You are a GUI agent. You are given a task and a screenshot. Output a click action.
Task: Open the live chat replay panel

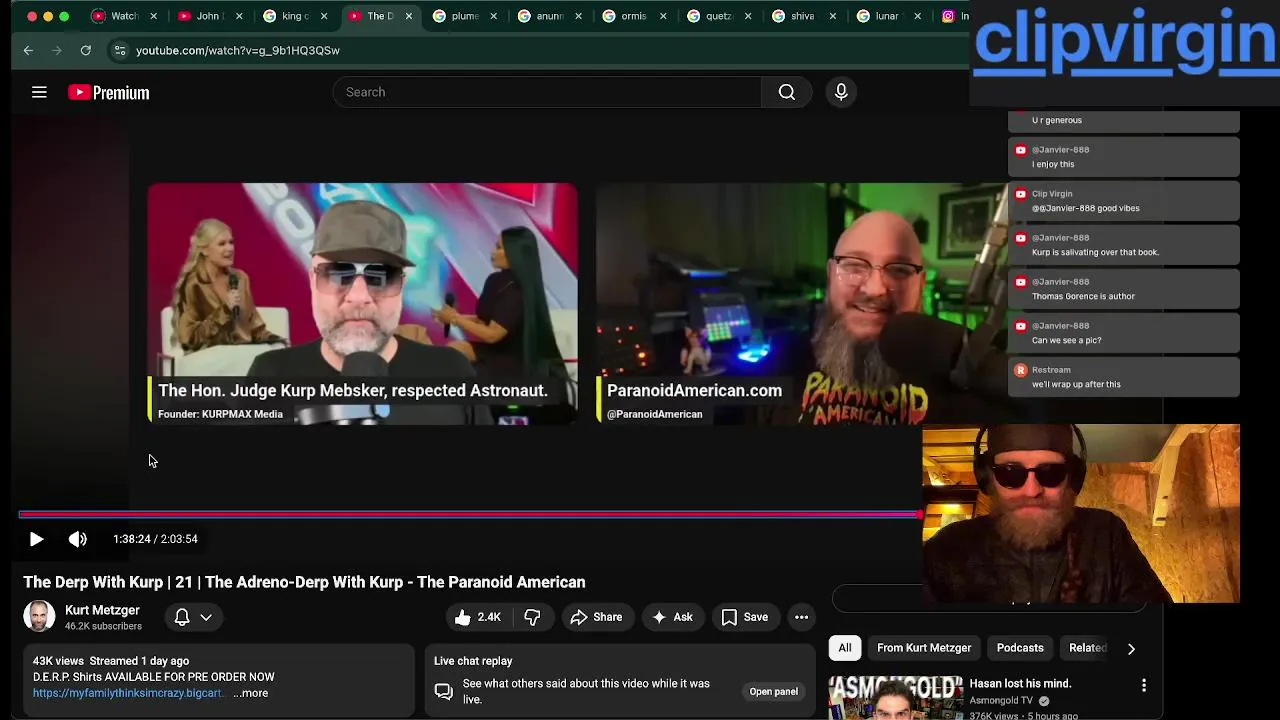774,691
